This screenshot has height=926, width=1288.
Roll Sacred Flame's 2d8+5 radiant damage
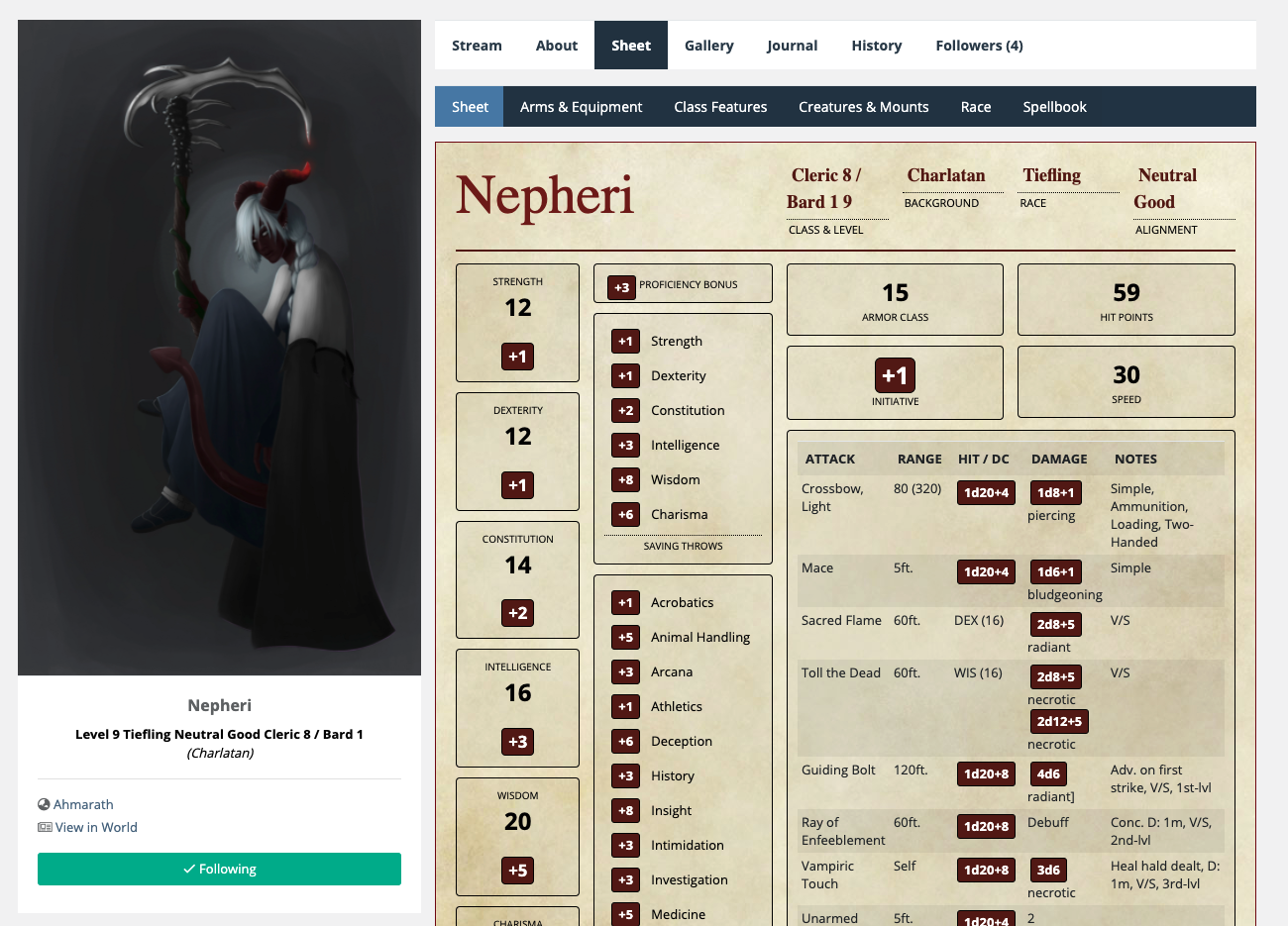[1058, 624]
